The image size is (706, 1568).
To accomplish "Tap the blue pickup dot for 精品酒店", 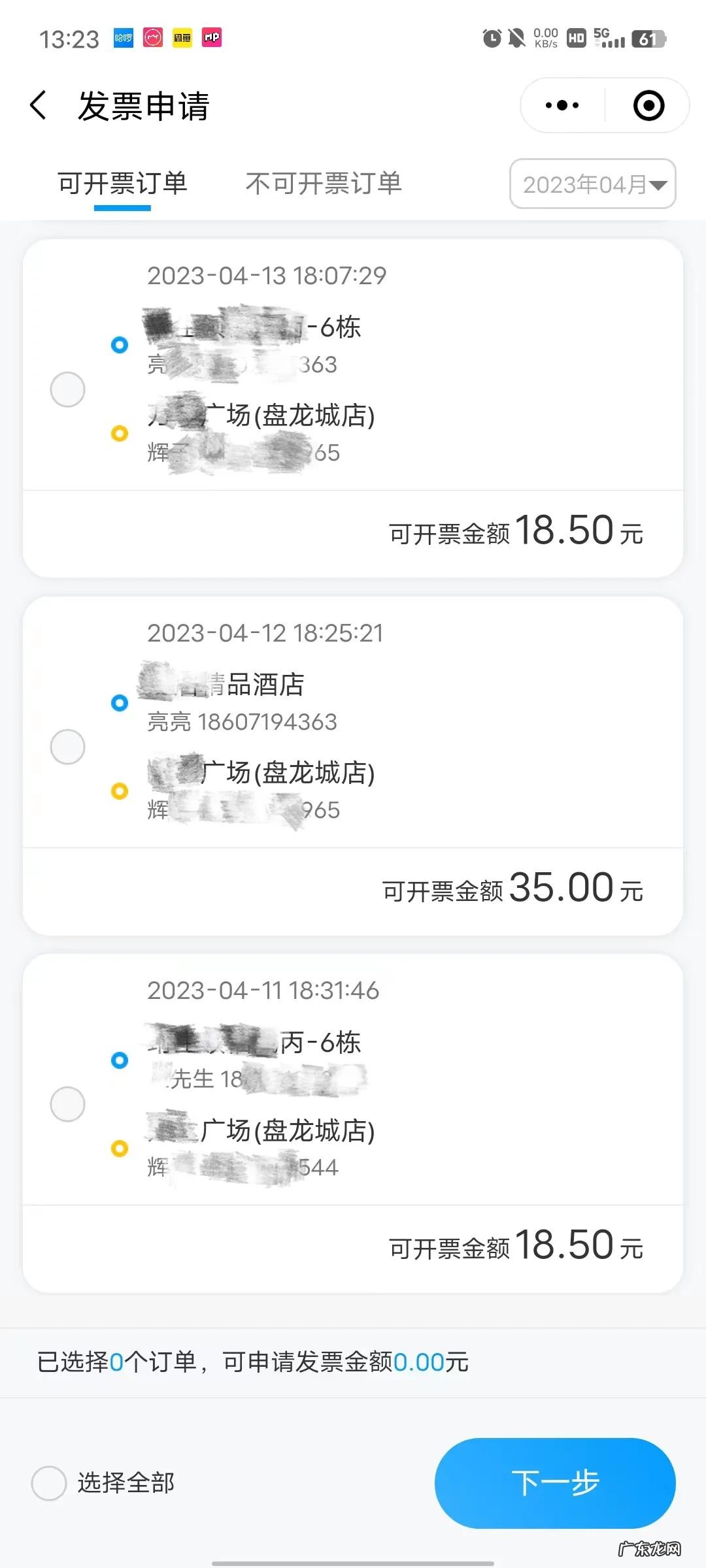I will [120, 703].
